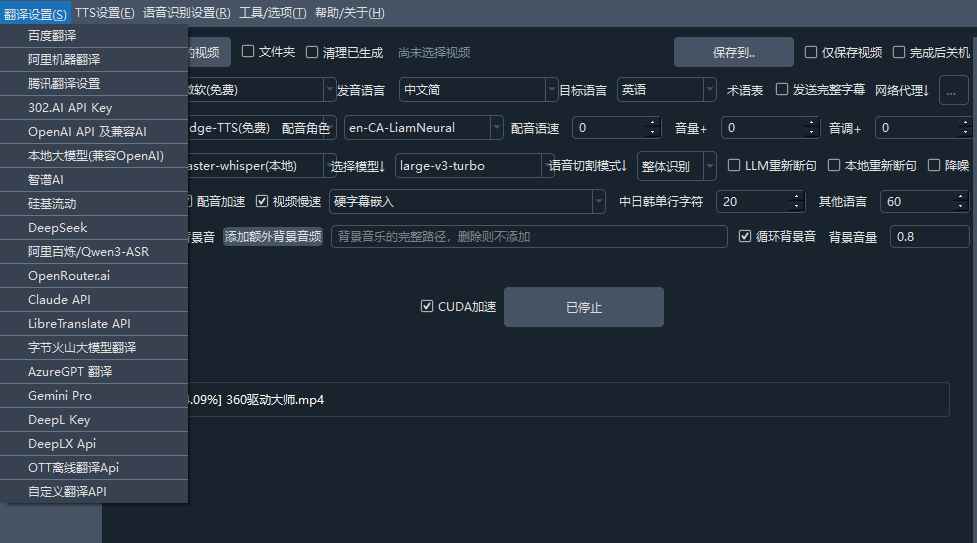This screenshot has width=977, height=543.
Task: Toggle the CUDA加速 checkbox
Action: (427, 307)
